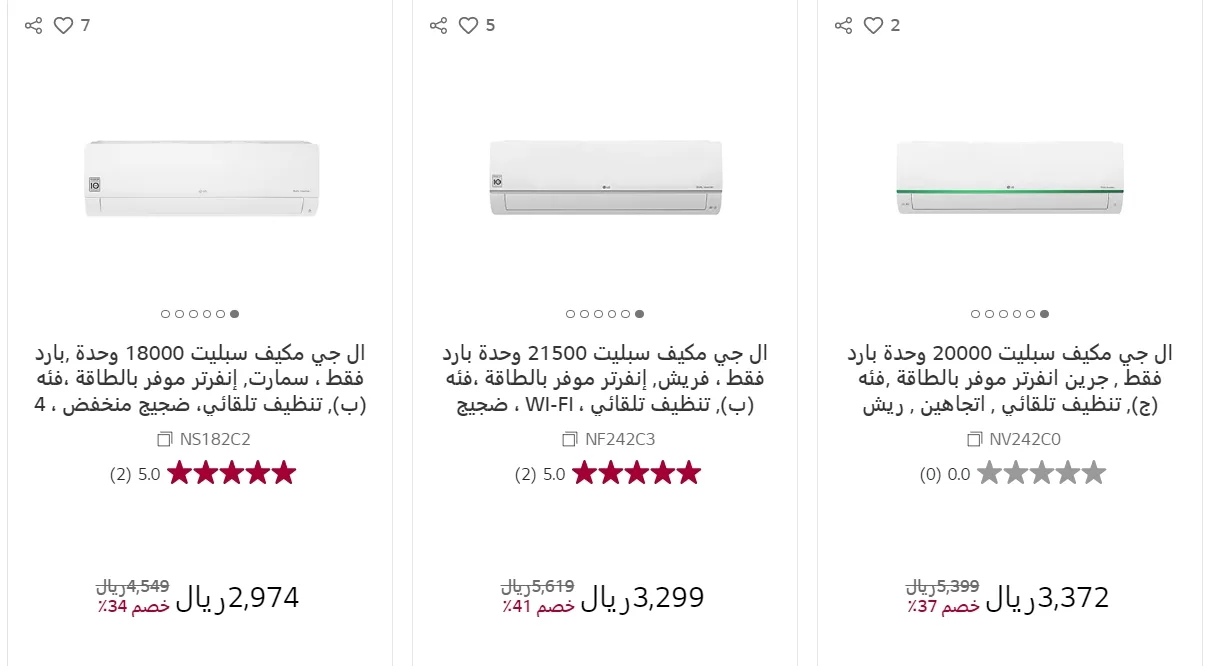Image resolution: width=1208 pixels, height=666 pixels.
Task: Copy model number NS182C2 icon
Action: click(165, 439)
